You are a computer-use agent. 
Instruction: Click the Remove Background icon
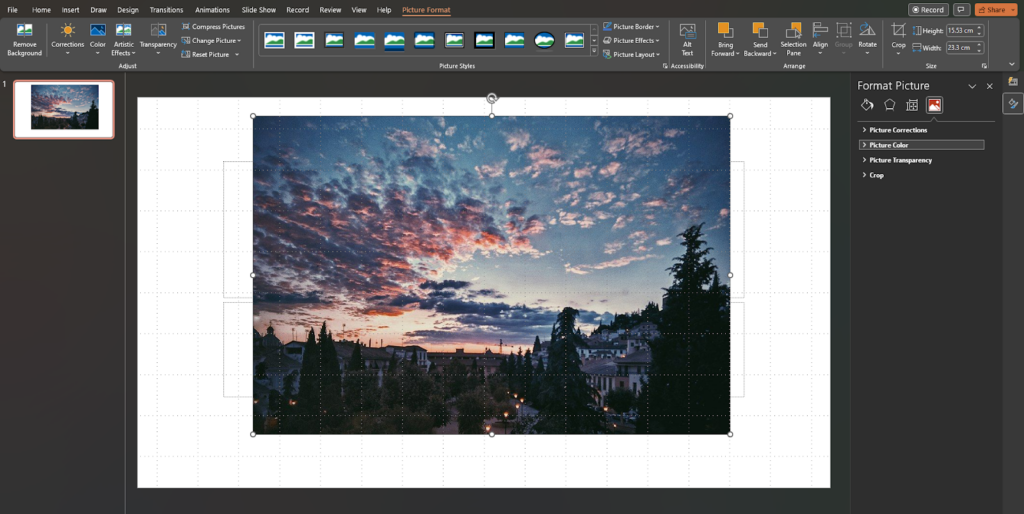coord(25,33)
